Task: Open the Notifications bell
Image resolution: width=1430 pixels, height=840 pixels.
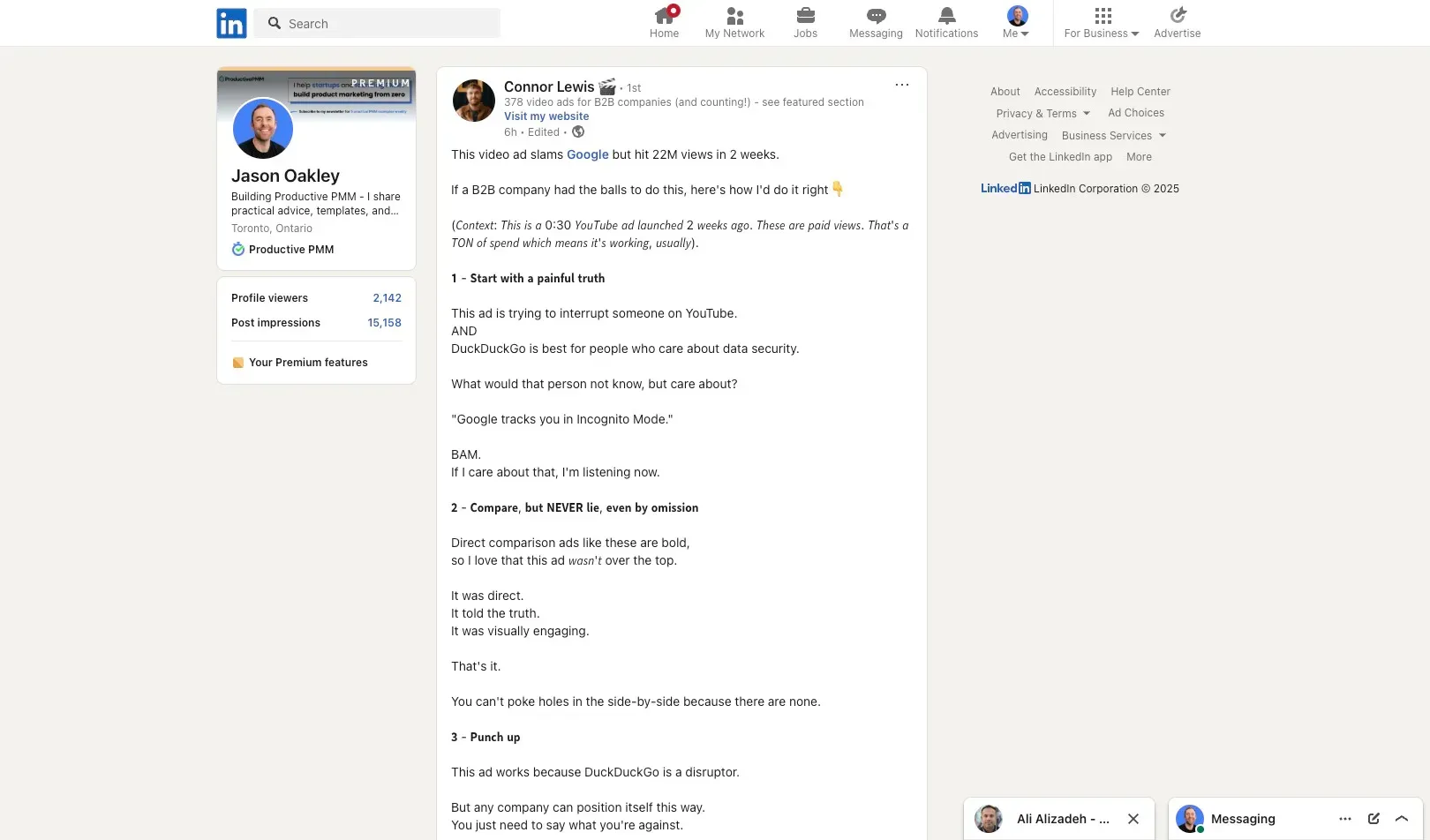Action: (946, 23)
